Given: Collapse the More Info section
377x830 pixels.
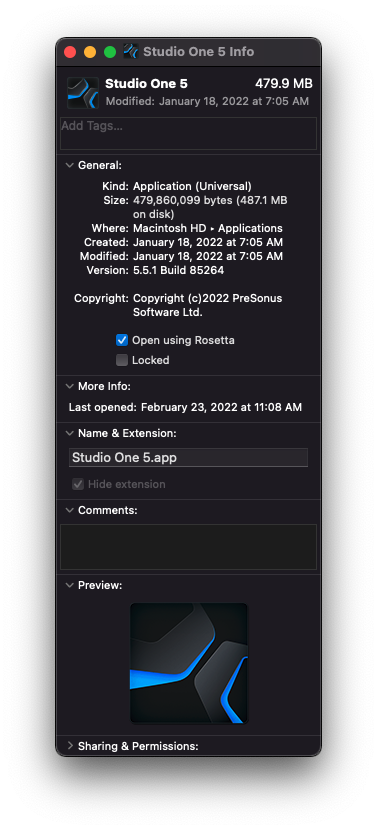Looking at the screenshot, I should coord(69,386).
